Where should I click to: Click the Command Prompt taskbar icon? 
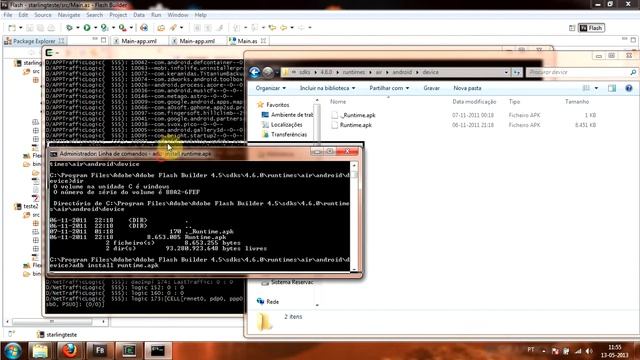tap(158, 351)
